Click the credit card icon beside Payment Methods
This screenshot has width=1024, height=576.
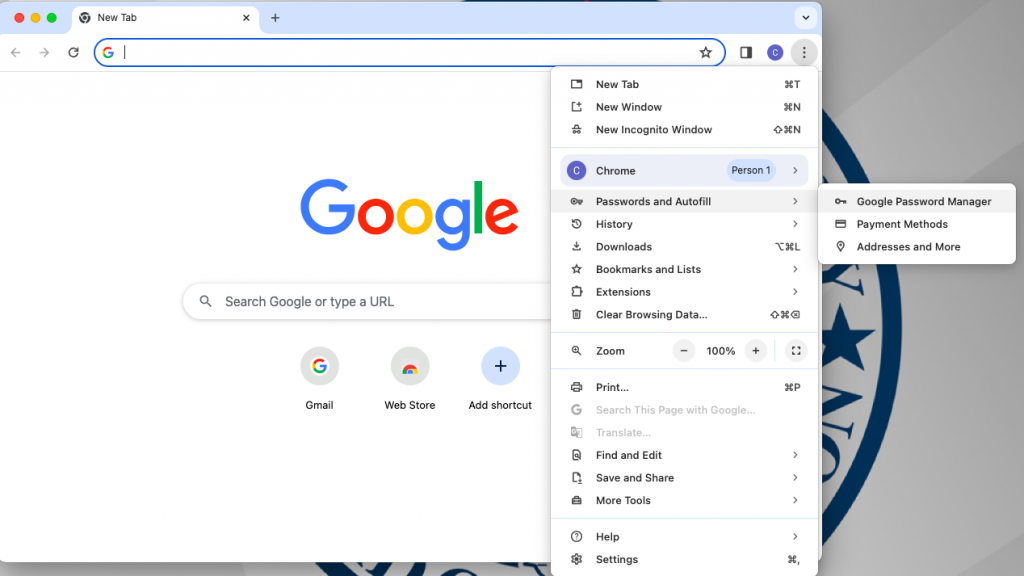click(x=840, y=224)
